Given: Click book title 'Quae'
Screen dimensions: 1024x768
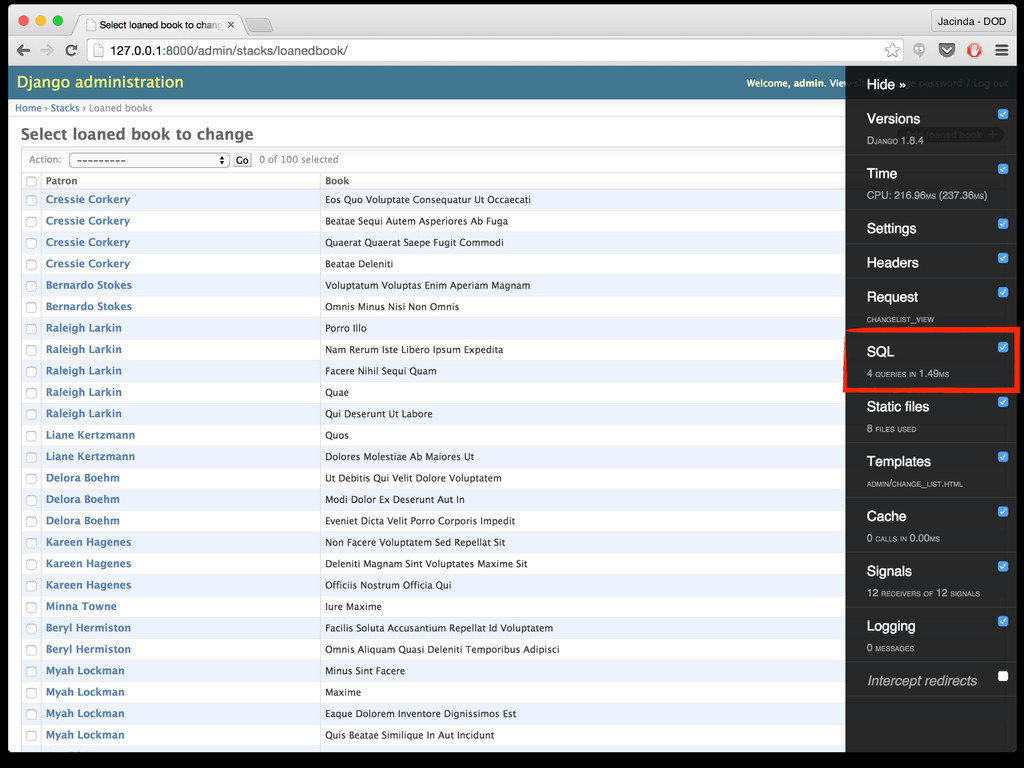Looking at the screenshot, I should pos(337,392).
